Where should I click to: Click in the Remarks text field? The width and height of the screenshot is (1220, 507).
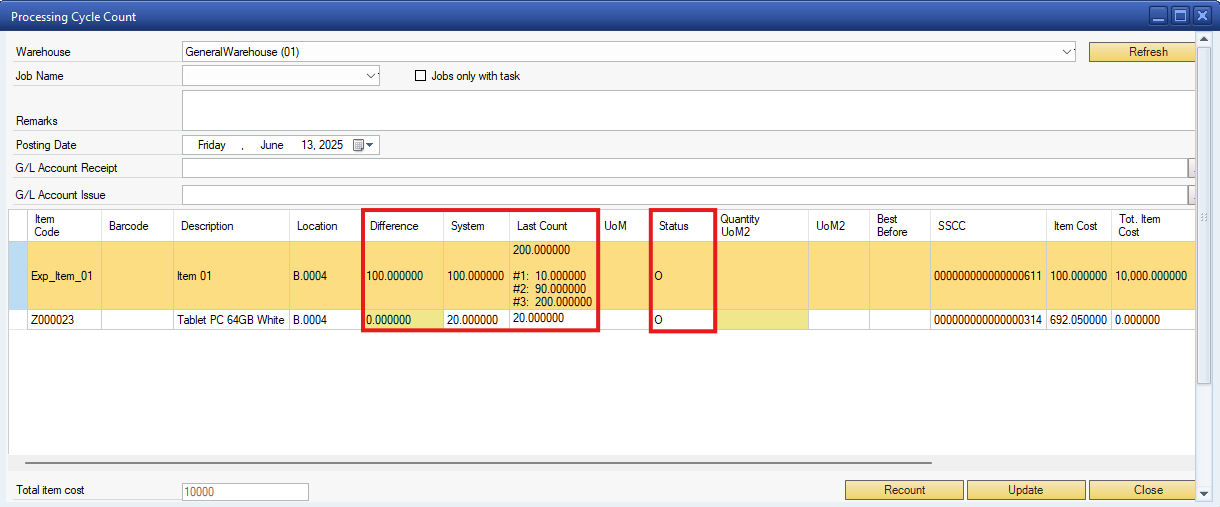click(688, 110)
